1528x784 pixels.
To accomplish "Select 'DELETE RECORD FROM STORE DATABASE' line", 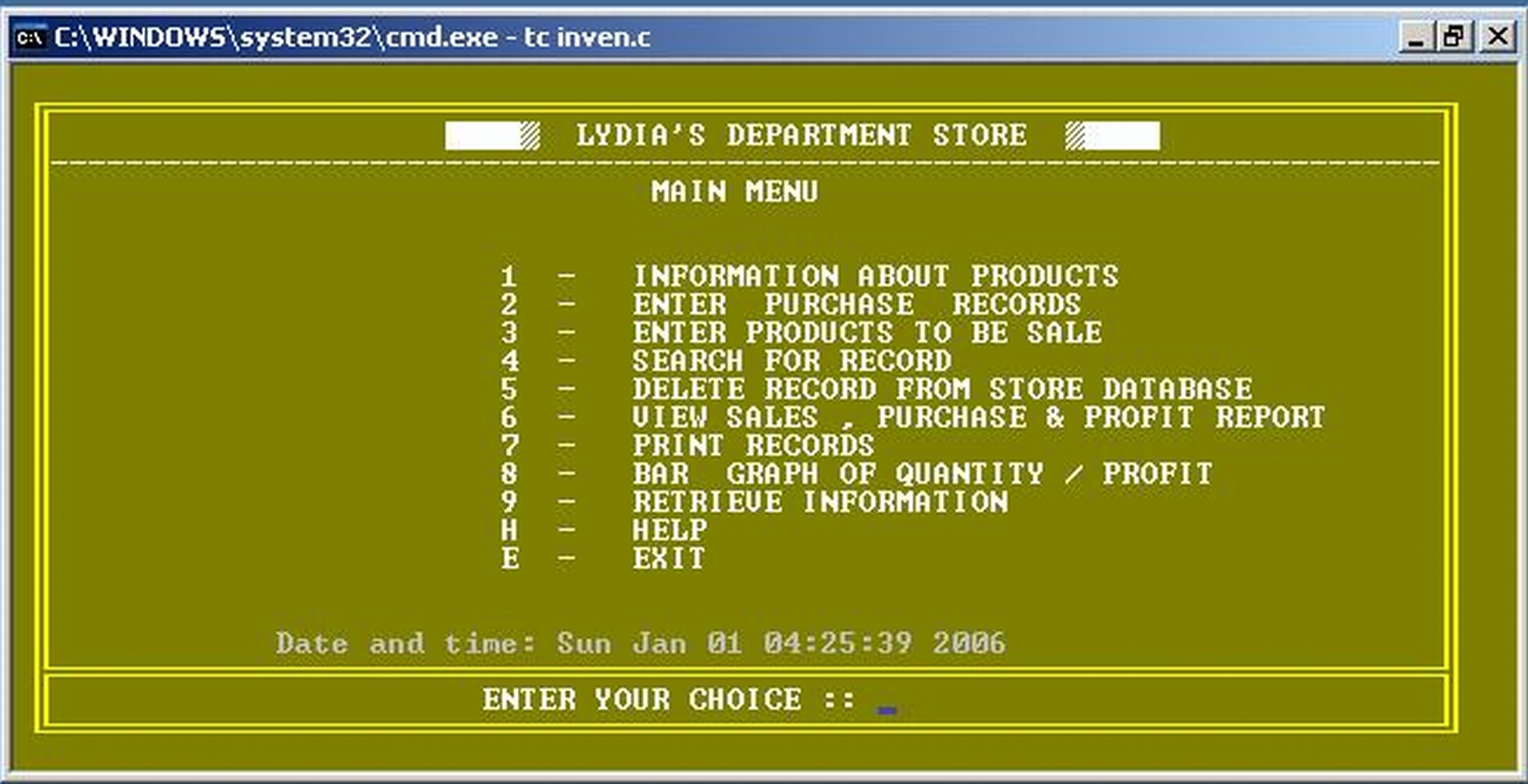I will (x=942, y=389).
